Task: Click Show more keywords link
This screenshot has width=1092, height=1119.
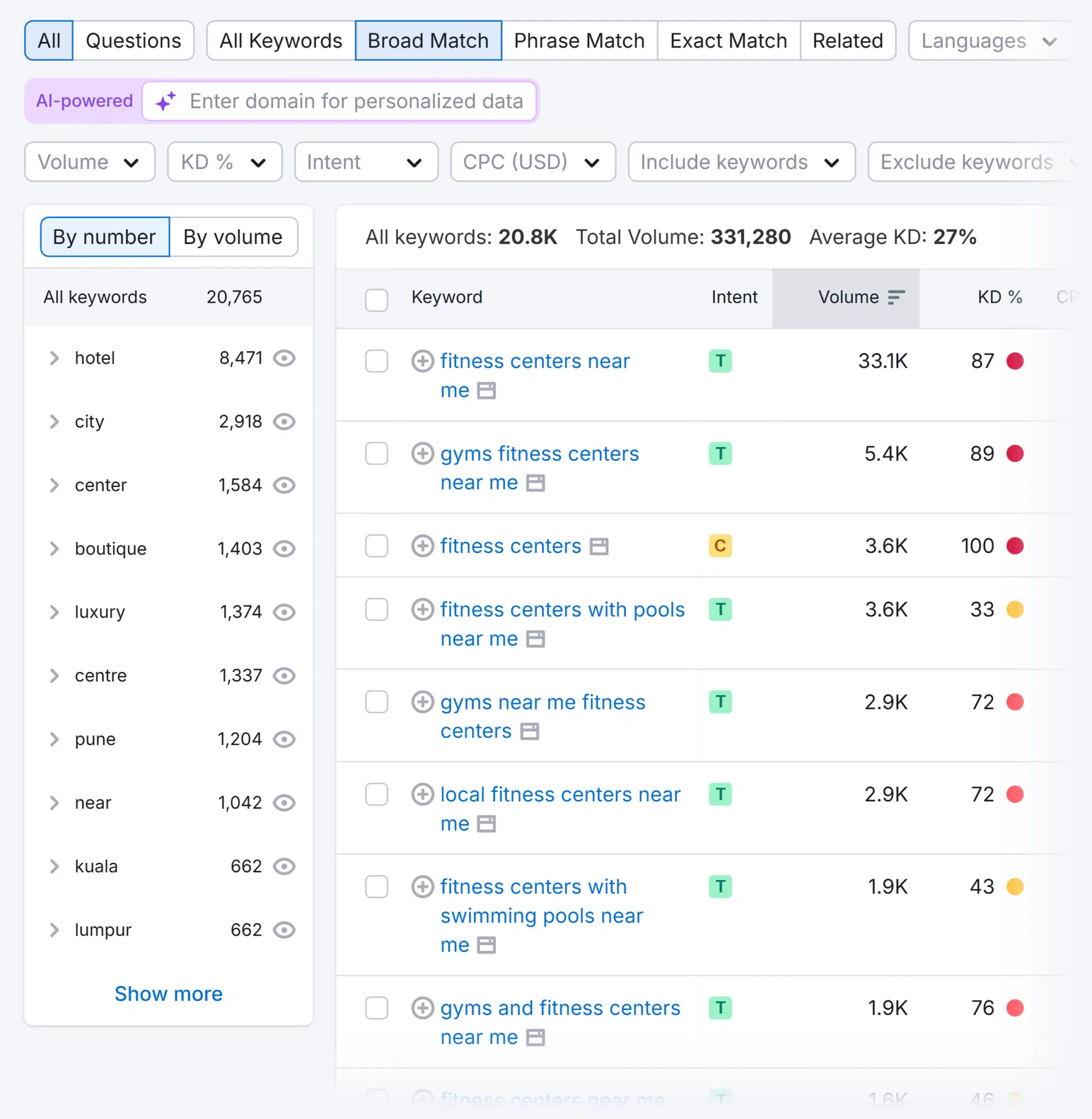Action: (x=168, y=994)
